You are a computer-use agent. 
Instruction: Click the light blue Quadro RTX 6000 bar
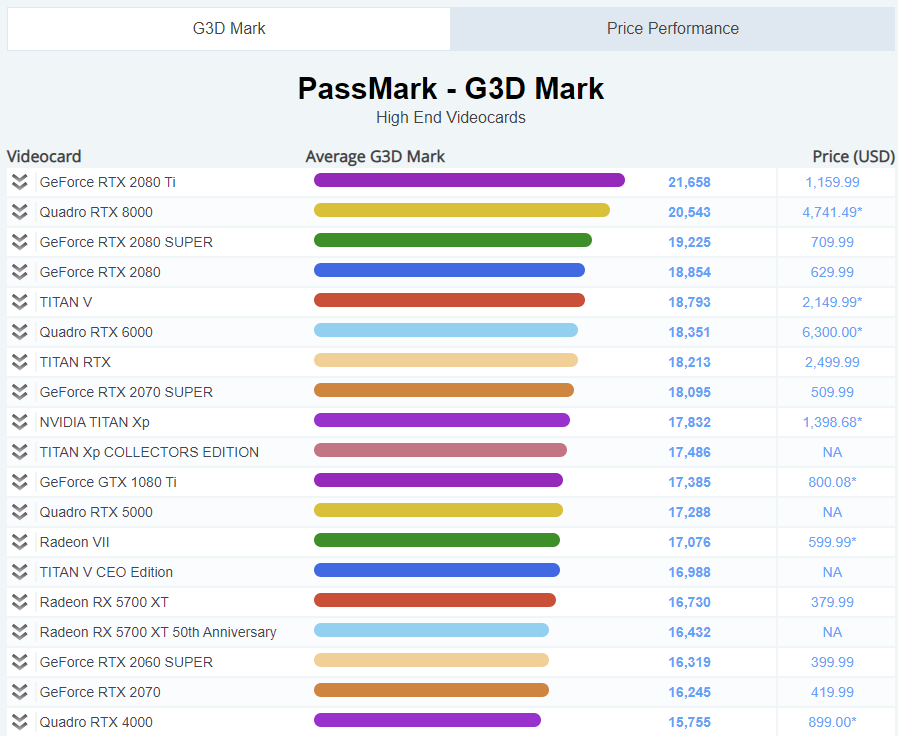(446, 330)
